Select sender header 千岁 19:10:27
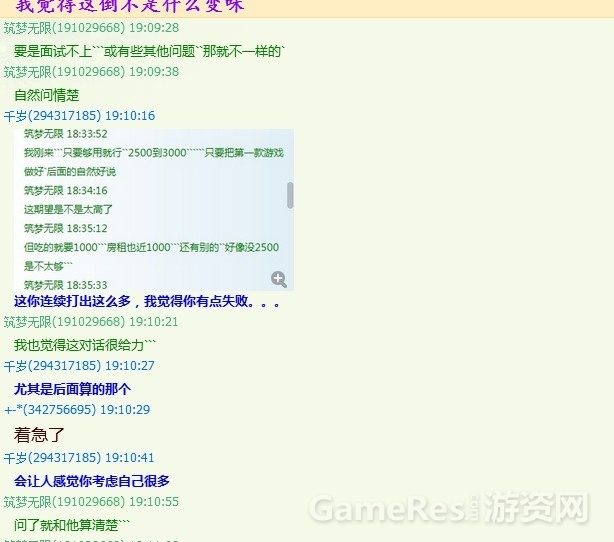The height and width of the screenshot is (542, 614). [x=79, y=366]
